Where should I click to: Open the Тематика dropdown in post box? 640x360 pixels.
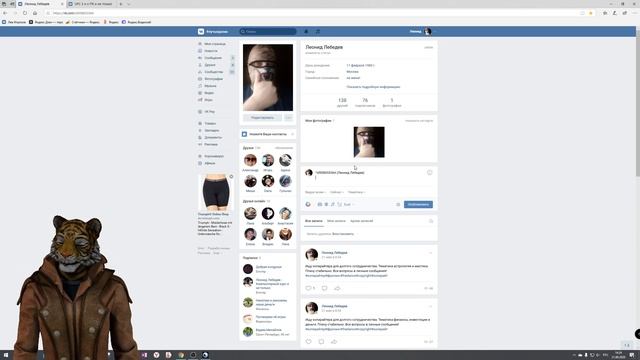pyautogui.click(x=356, y=192)
